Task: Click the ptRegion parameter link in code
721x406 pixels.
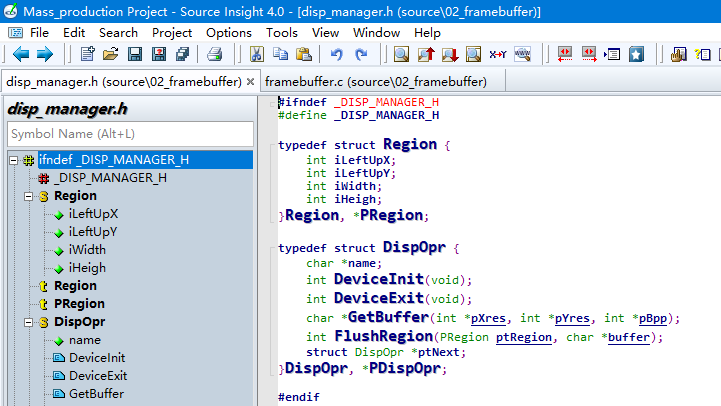Action: 524,337
